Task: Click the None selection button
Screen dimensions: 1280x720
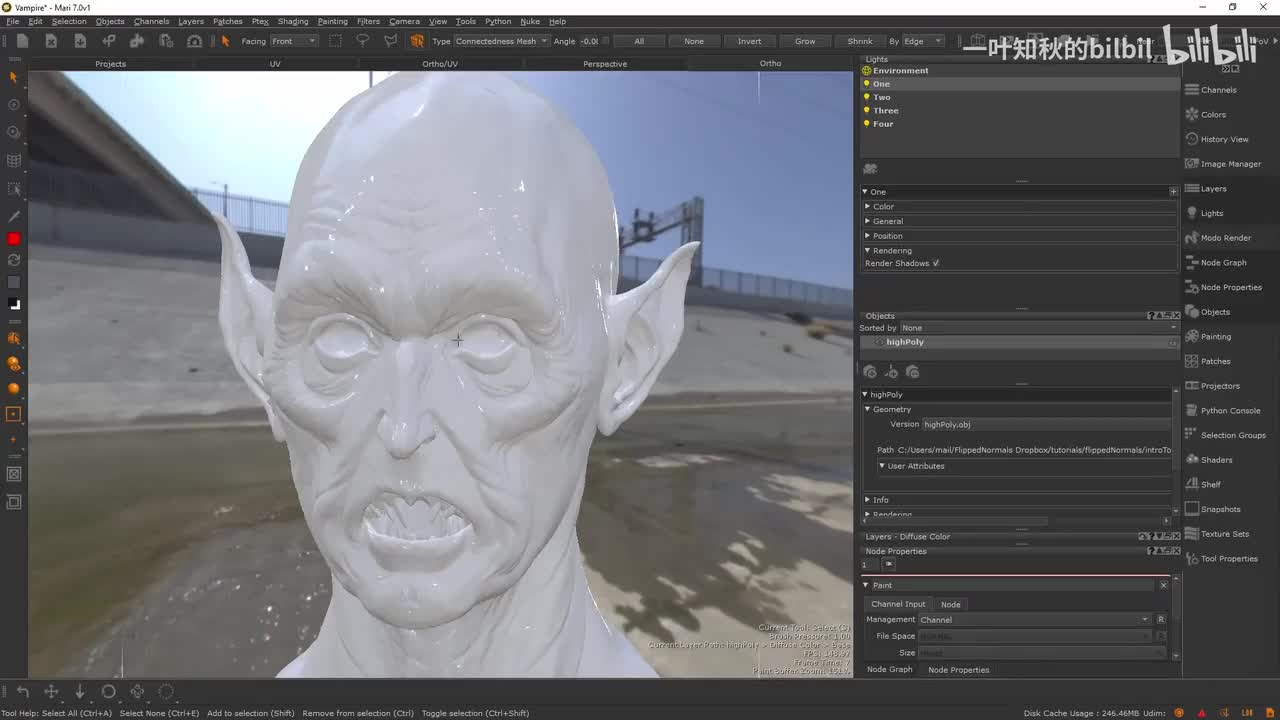Action: pyautogui.click(x=694, y=41)
